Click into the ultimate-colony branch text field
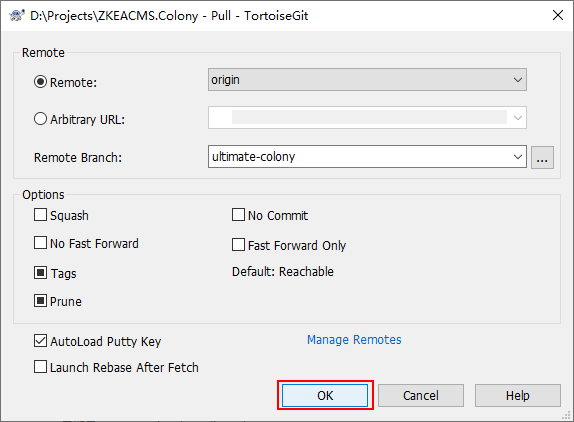The image size is (574, 422). [359, 157]
